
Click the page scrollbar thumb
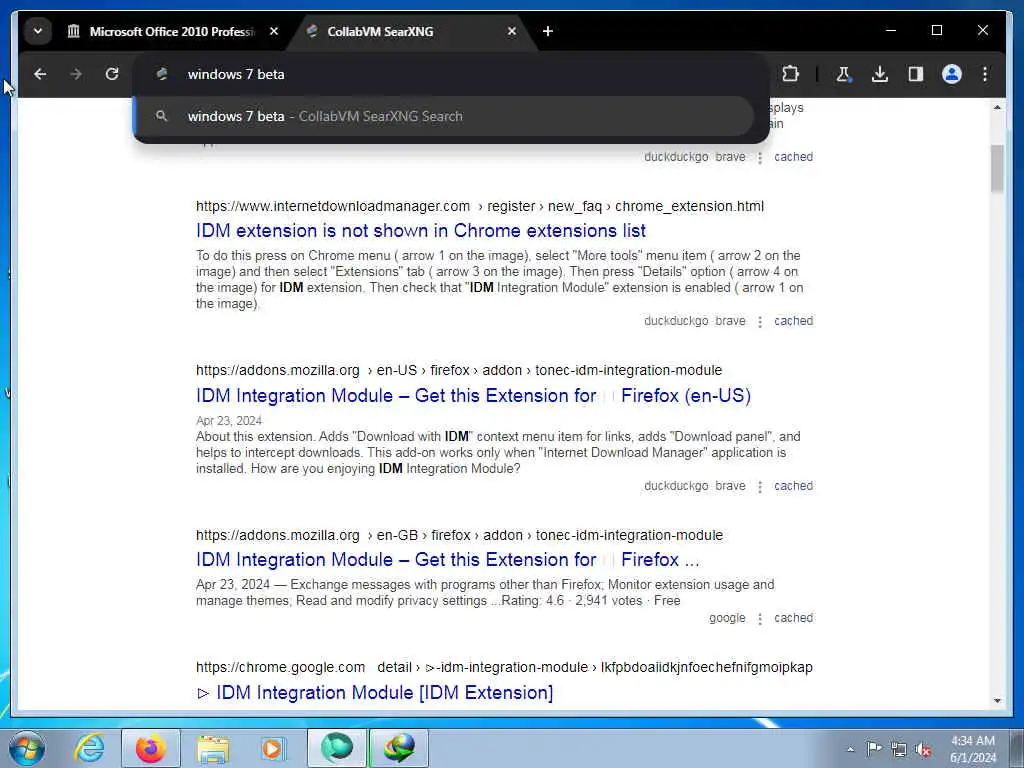coord(997,168)
